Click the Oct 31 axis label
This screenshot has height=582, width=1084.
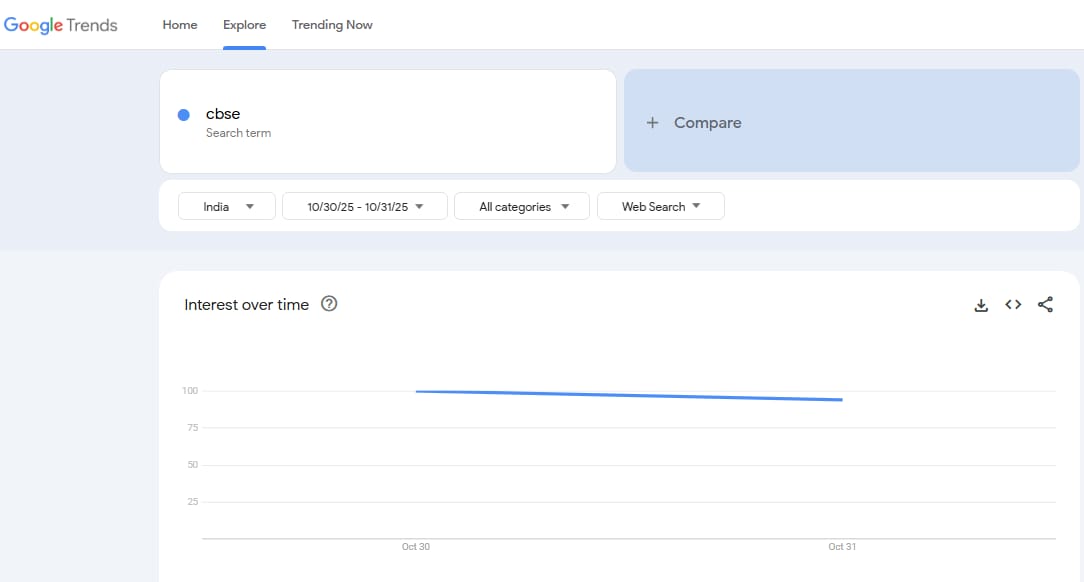point(842,547)
